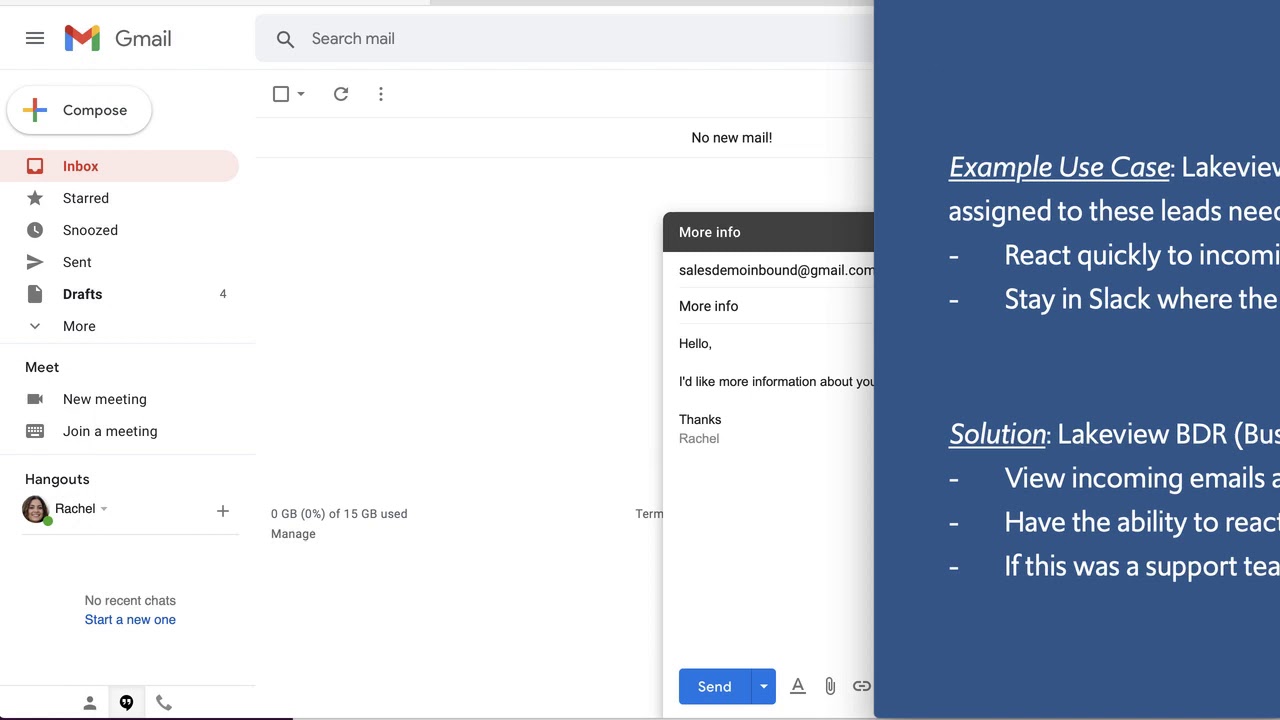Screen dimensions: 1280x720
Task: Click the Hello, line in email body
Action: point(695,344)
